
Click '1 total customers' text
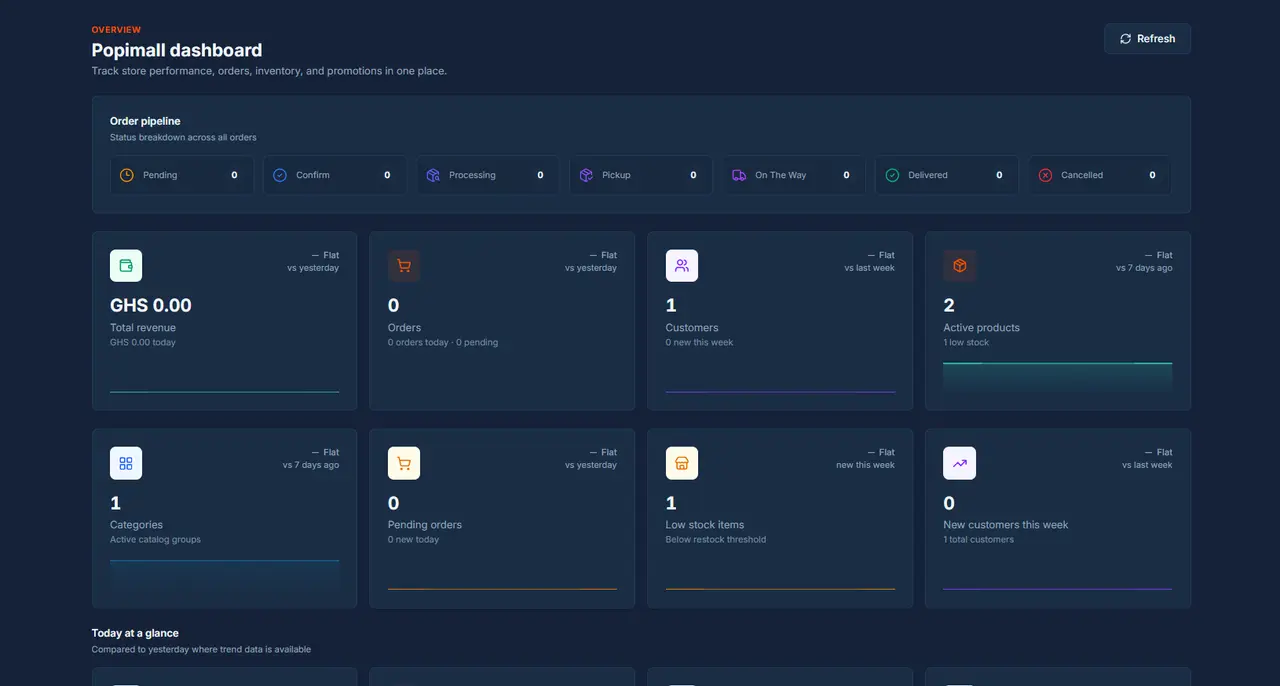point(979,539)
